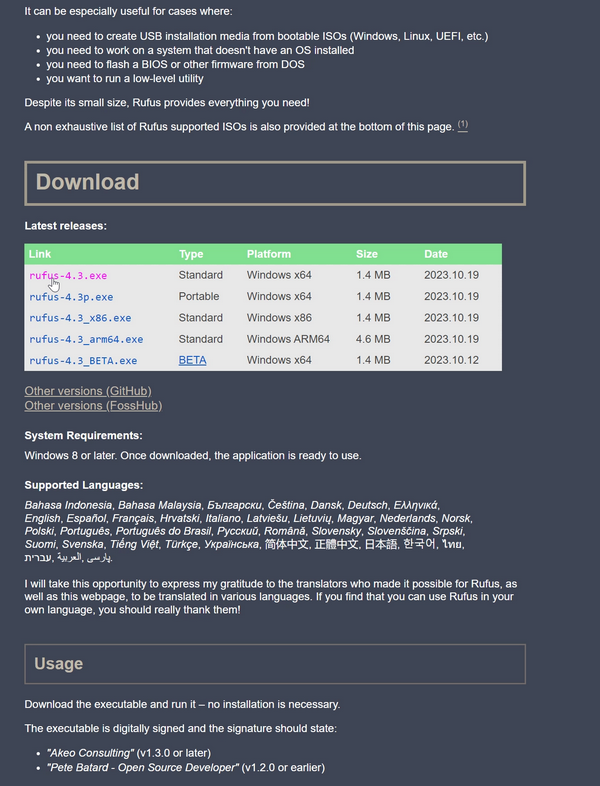This screenshot has width=600, height=786.
Task: Open the BETA link in Type column
Action: 192,360
